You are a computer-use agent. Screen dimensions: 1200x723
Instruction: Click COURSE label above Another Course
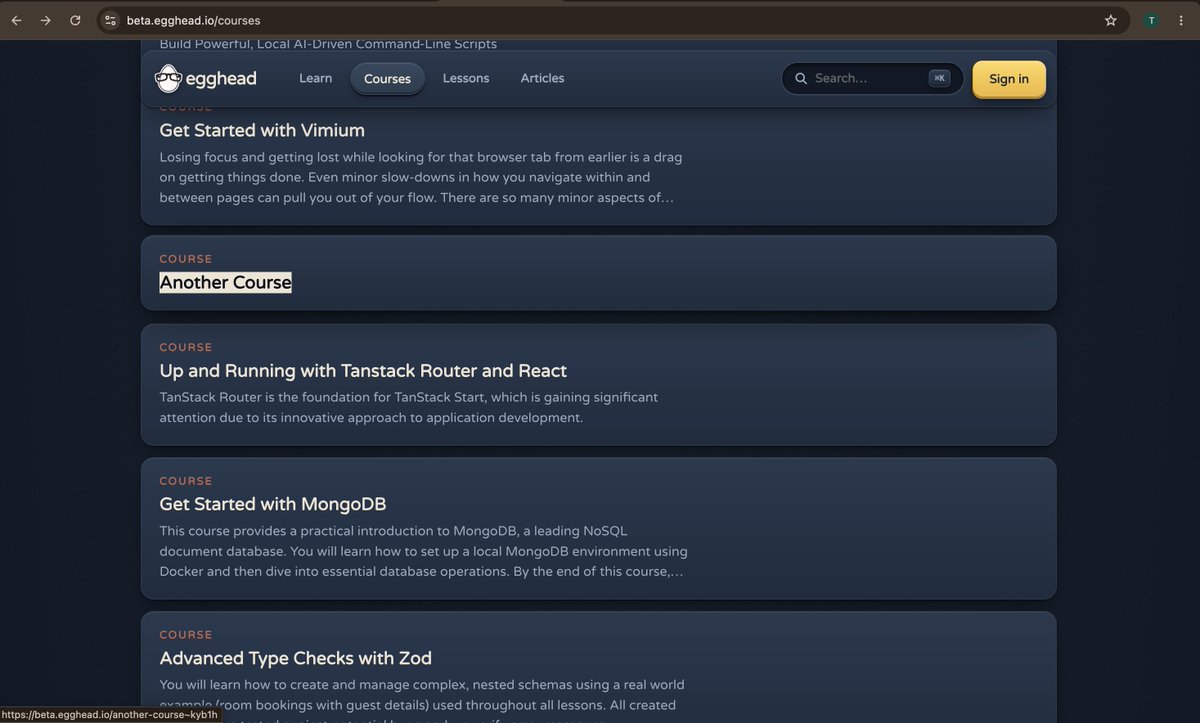pos(186,259)
